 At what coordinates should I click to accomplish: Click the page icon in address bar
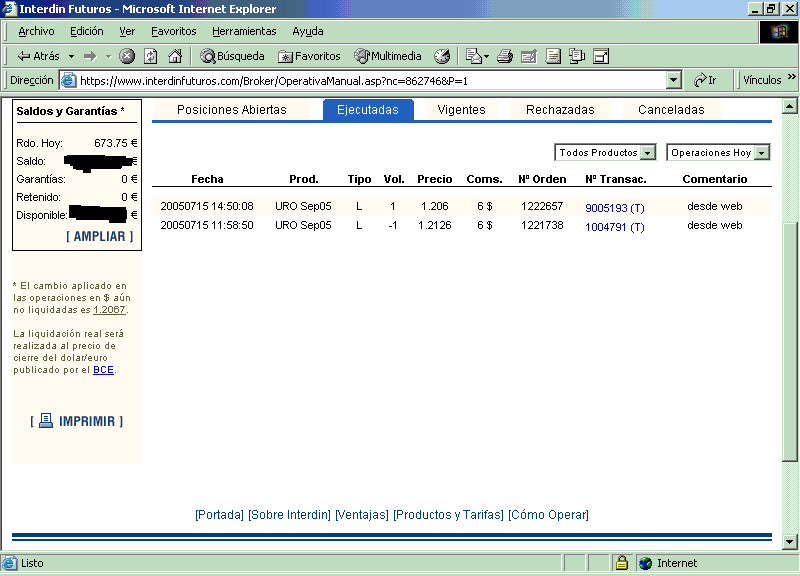[x=68, y=80]
